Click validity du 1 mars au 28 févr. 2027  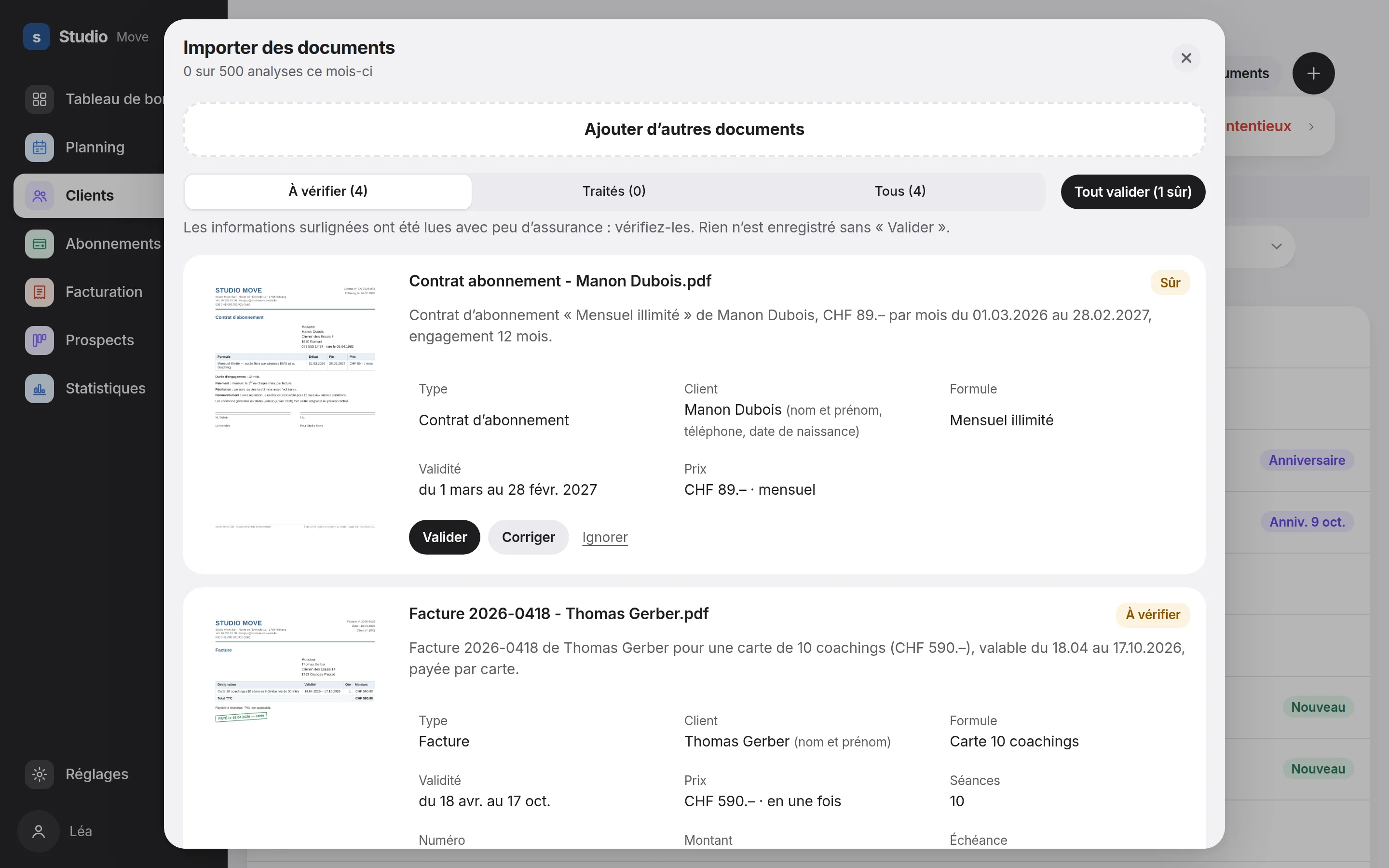(x=508, y=489)
